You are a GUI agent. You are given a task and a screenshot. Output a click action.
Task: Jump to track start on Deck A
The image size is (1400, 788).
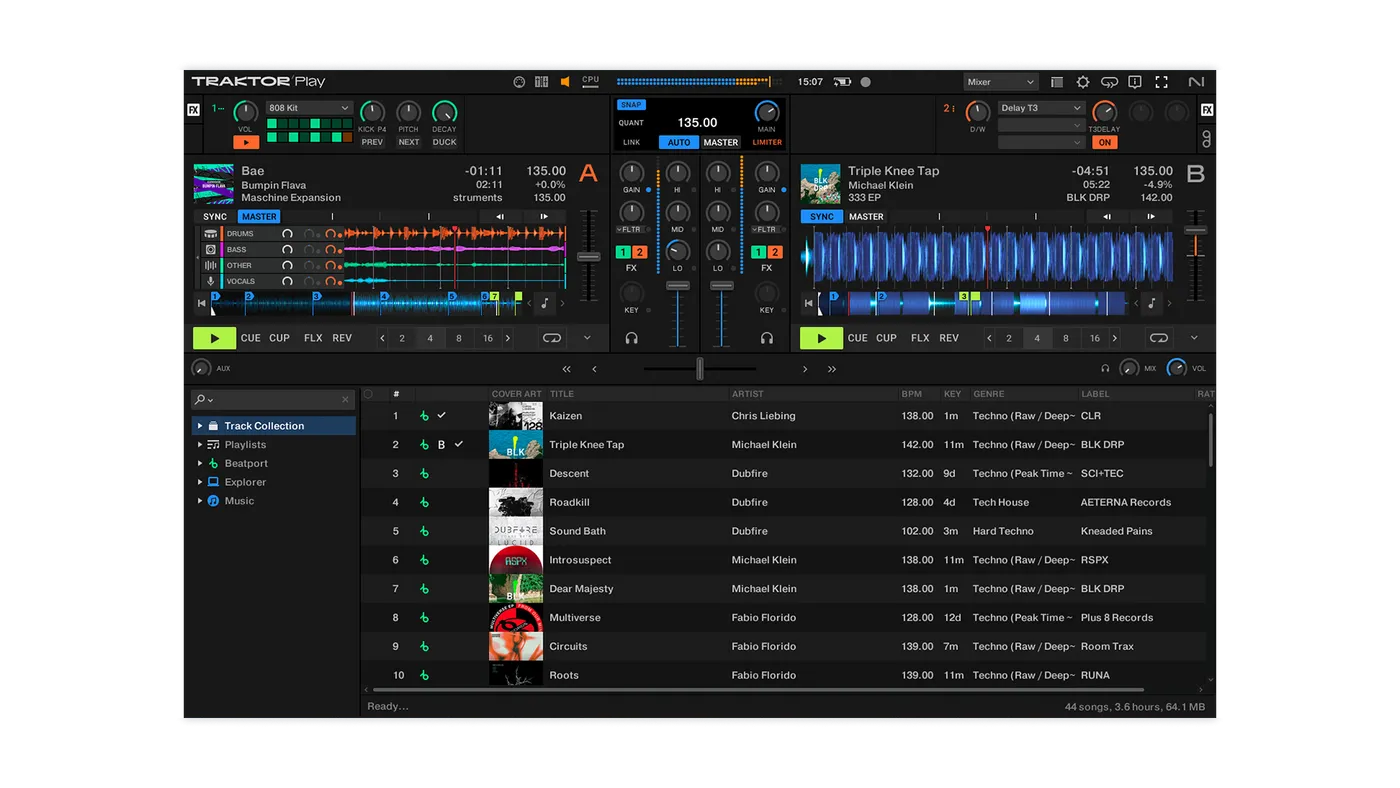click(202, 304)
